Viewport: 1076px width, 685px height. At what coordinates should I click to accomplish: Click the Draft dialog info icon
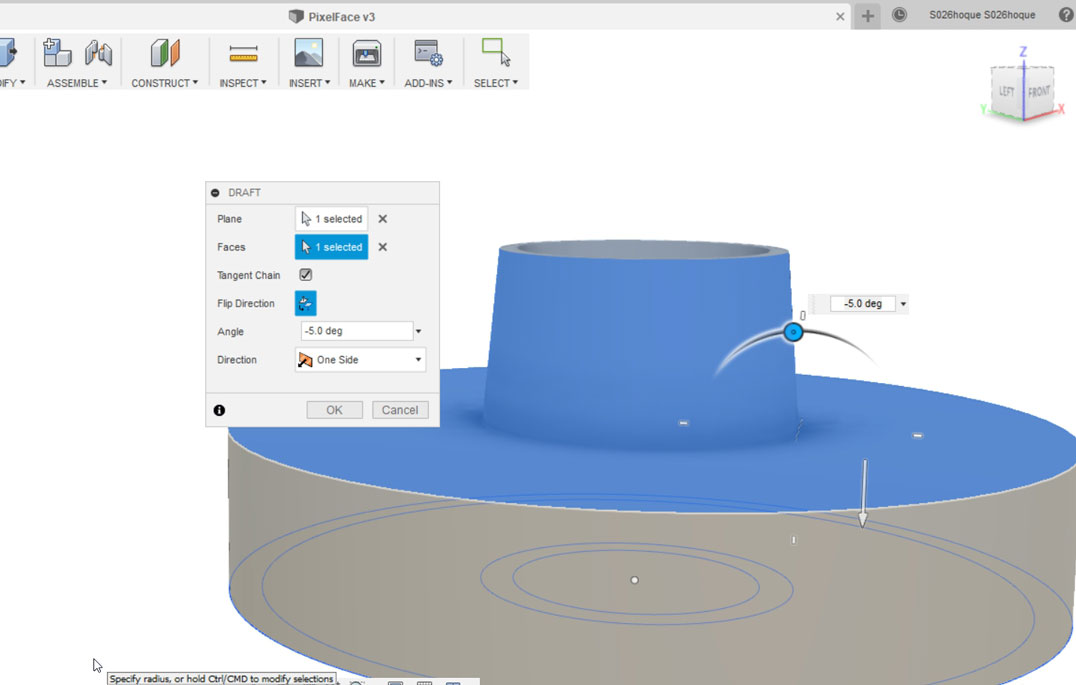pos(219,410)
